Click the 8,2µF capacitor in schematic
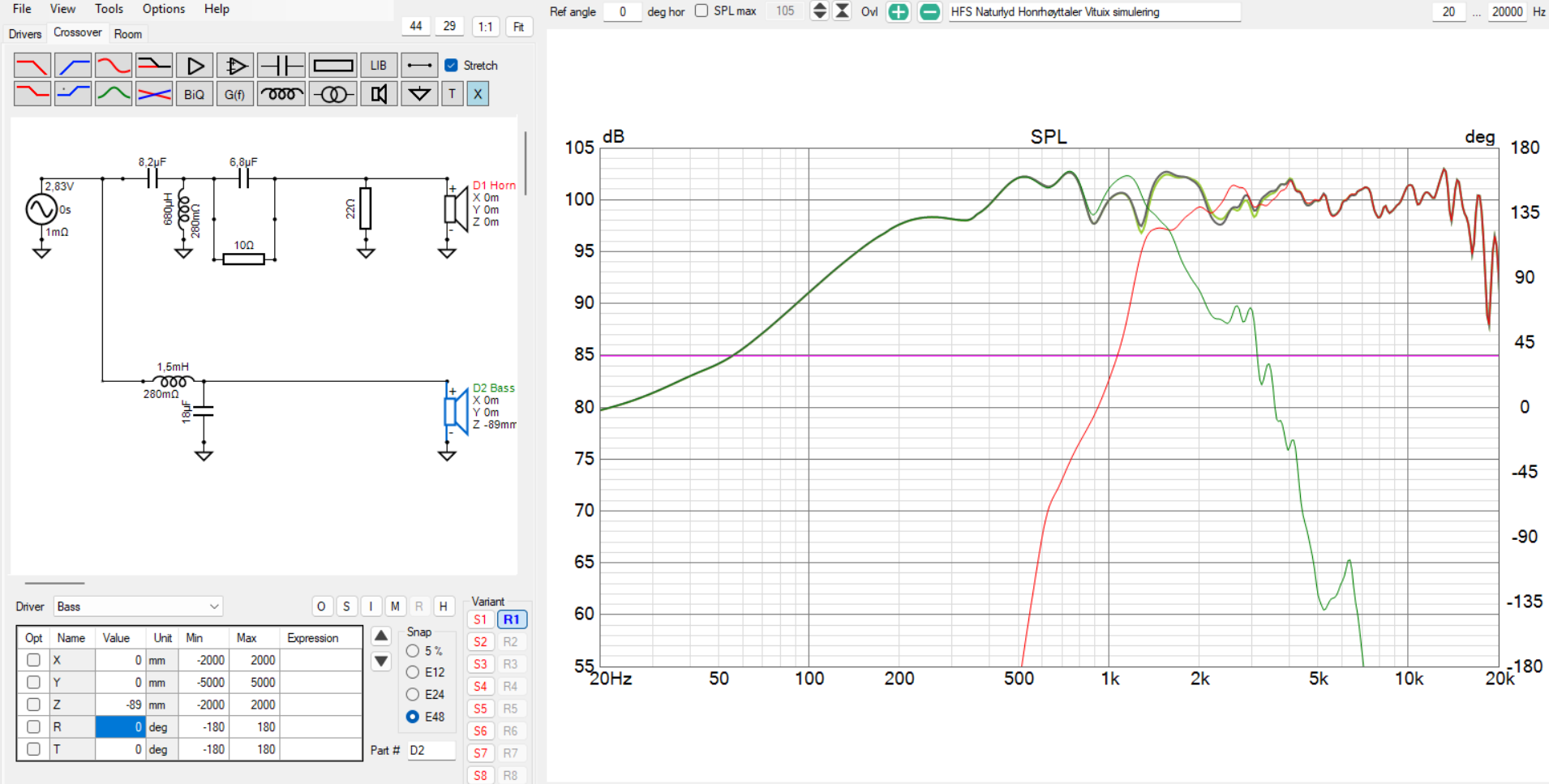Screen dimensions: 1549x784 pyautogui.click(x=152, y=178)
